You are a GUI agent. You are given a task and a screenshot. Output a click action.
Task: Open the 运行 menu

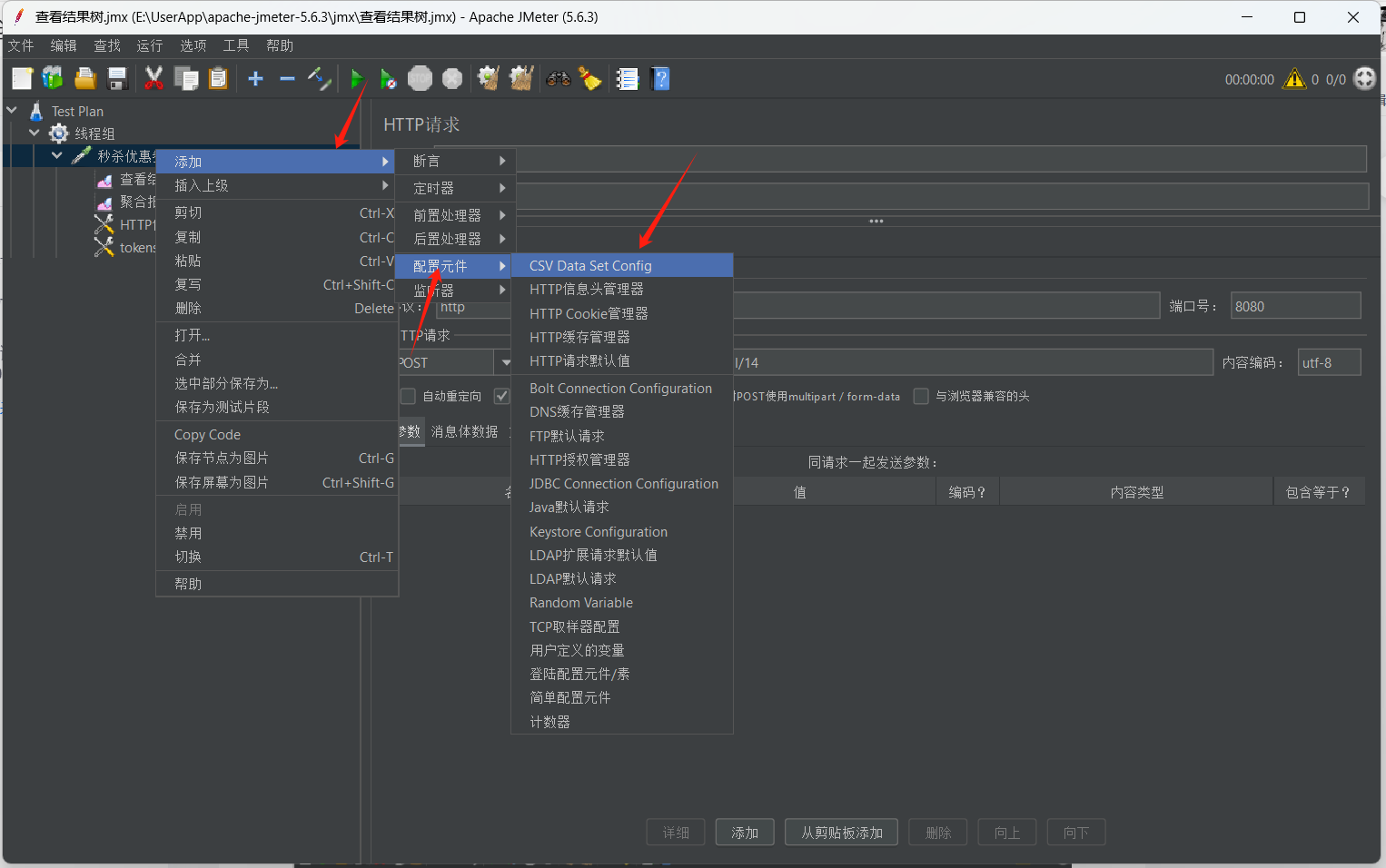(x=150, y=45)
